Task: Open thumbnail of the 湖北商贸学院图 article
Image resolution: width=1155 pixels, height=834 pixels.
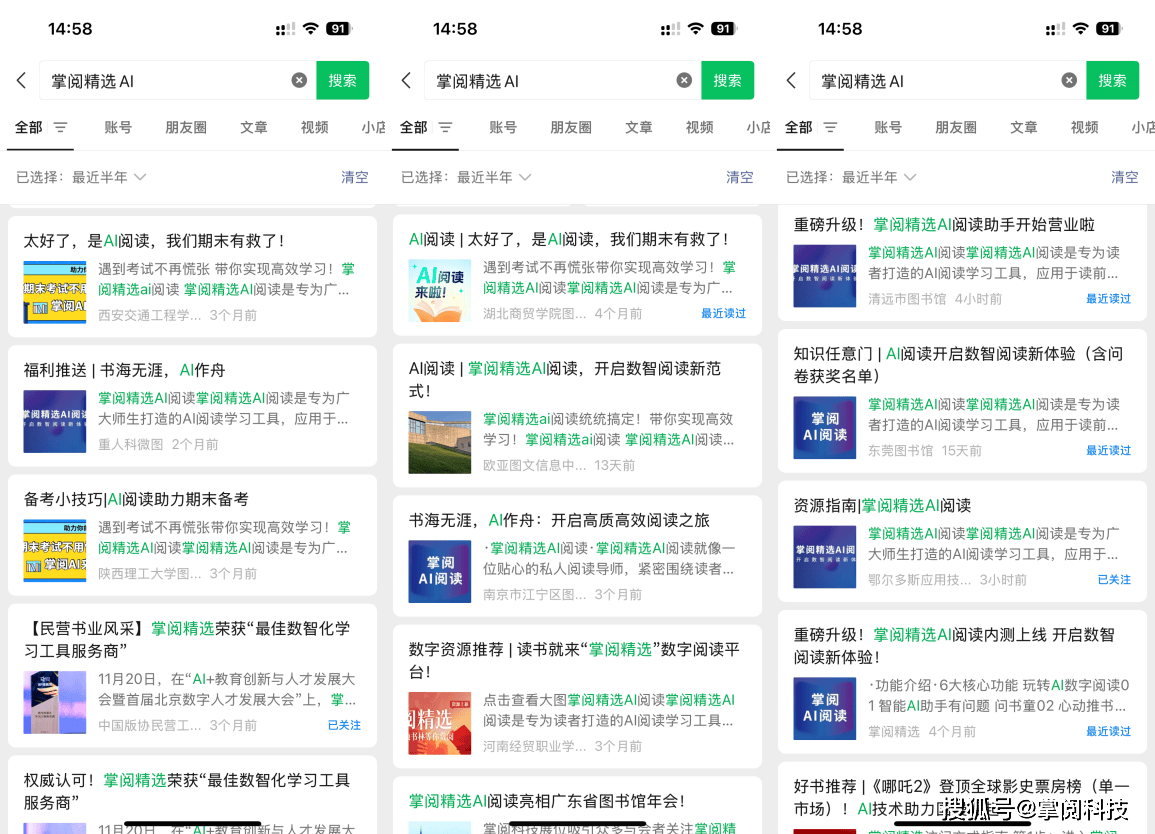Action: (440, 290)
